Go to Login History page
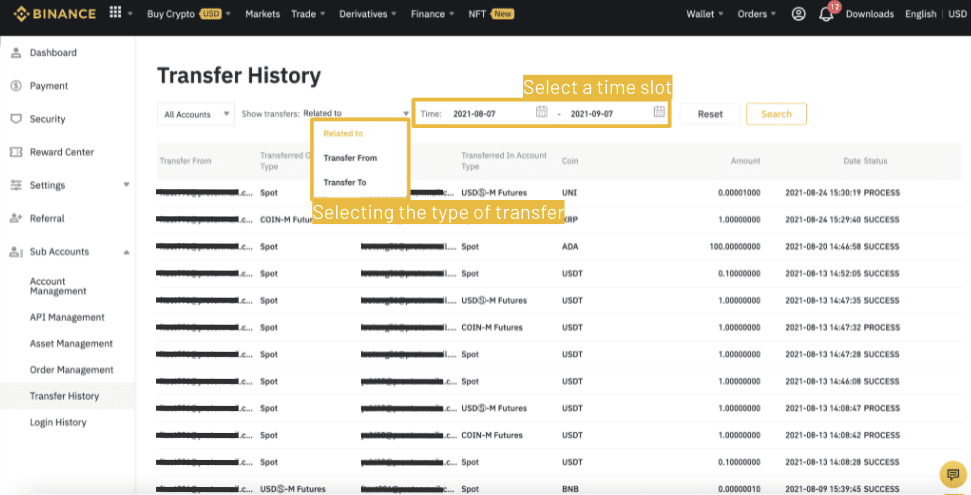This screenshot has height=495, width=971. pos(58,422)
